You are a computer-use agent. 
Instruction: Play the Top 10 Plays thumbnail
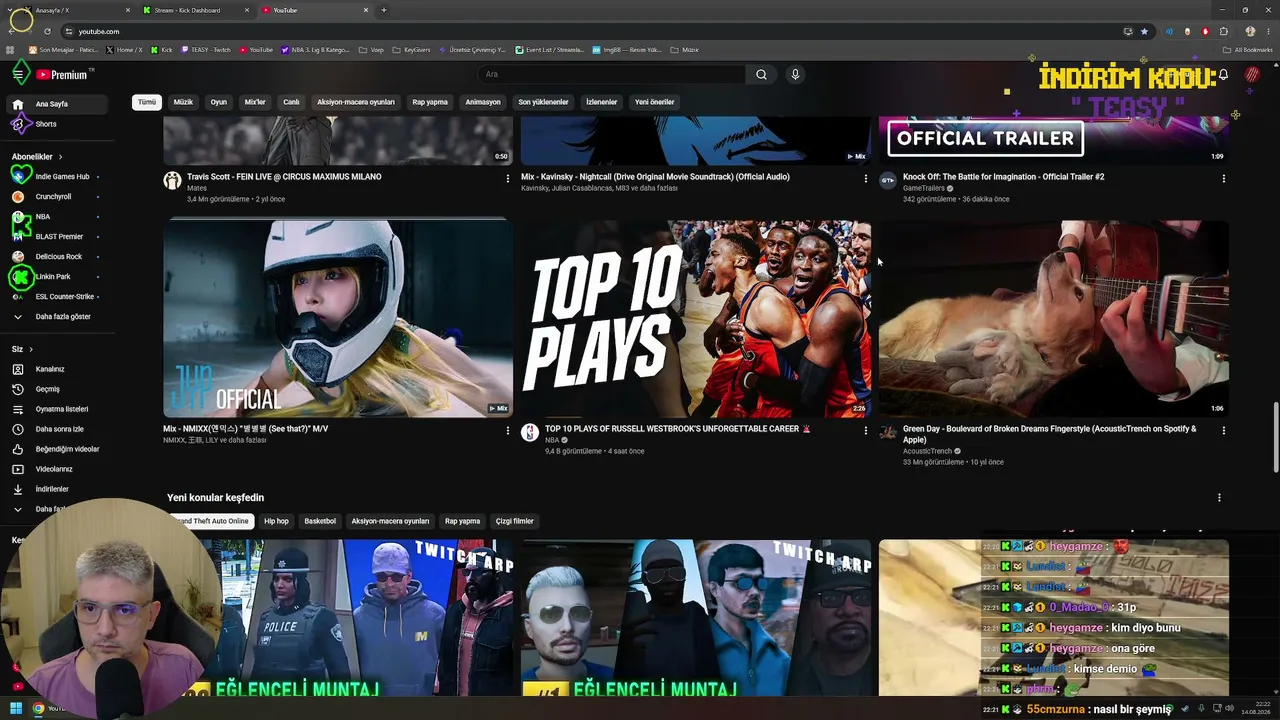(696, 319)
